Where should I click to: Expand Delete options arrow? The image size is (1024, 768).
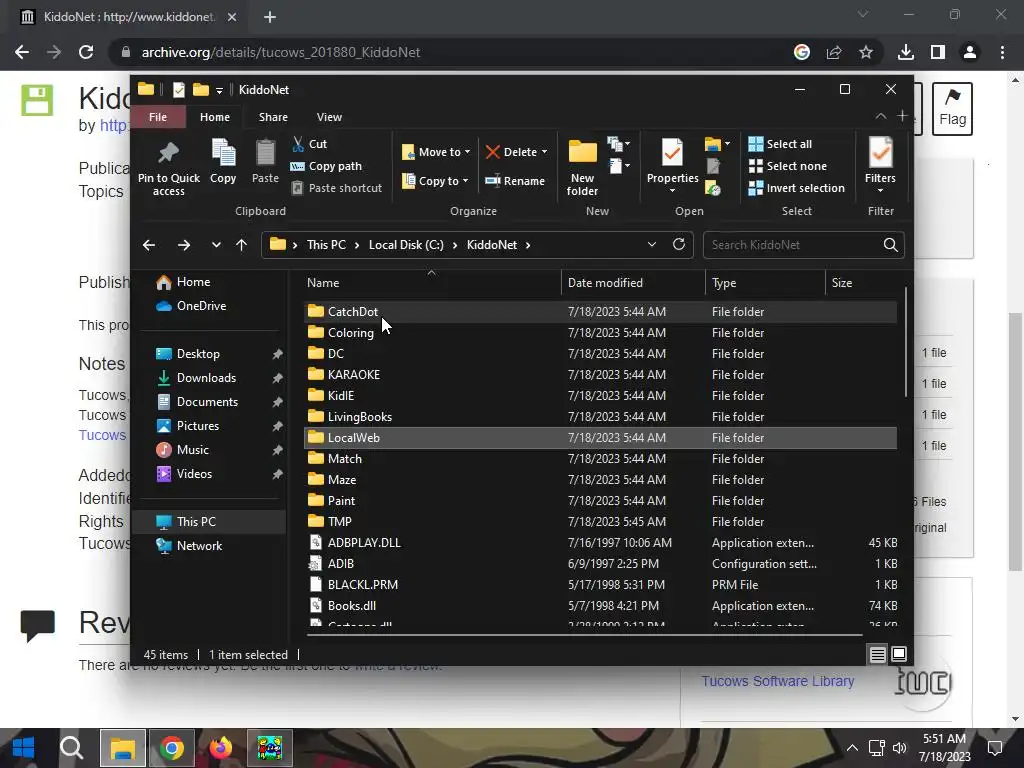tap(545, 152)
